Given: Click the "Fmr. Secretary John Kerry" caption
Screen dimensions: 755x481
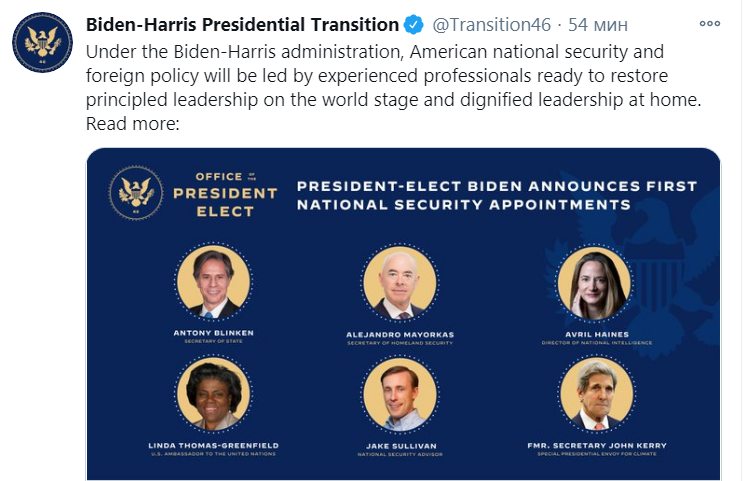Looking at the screenshot, I should point(595,445).
